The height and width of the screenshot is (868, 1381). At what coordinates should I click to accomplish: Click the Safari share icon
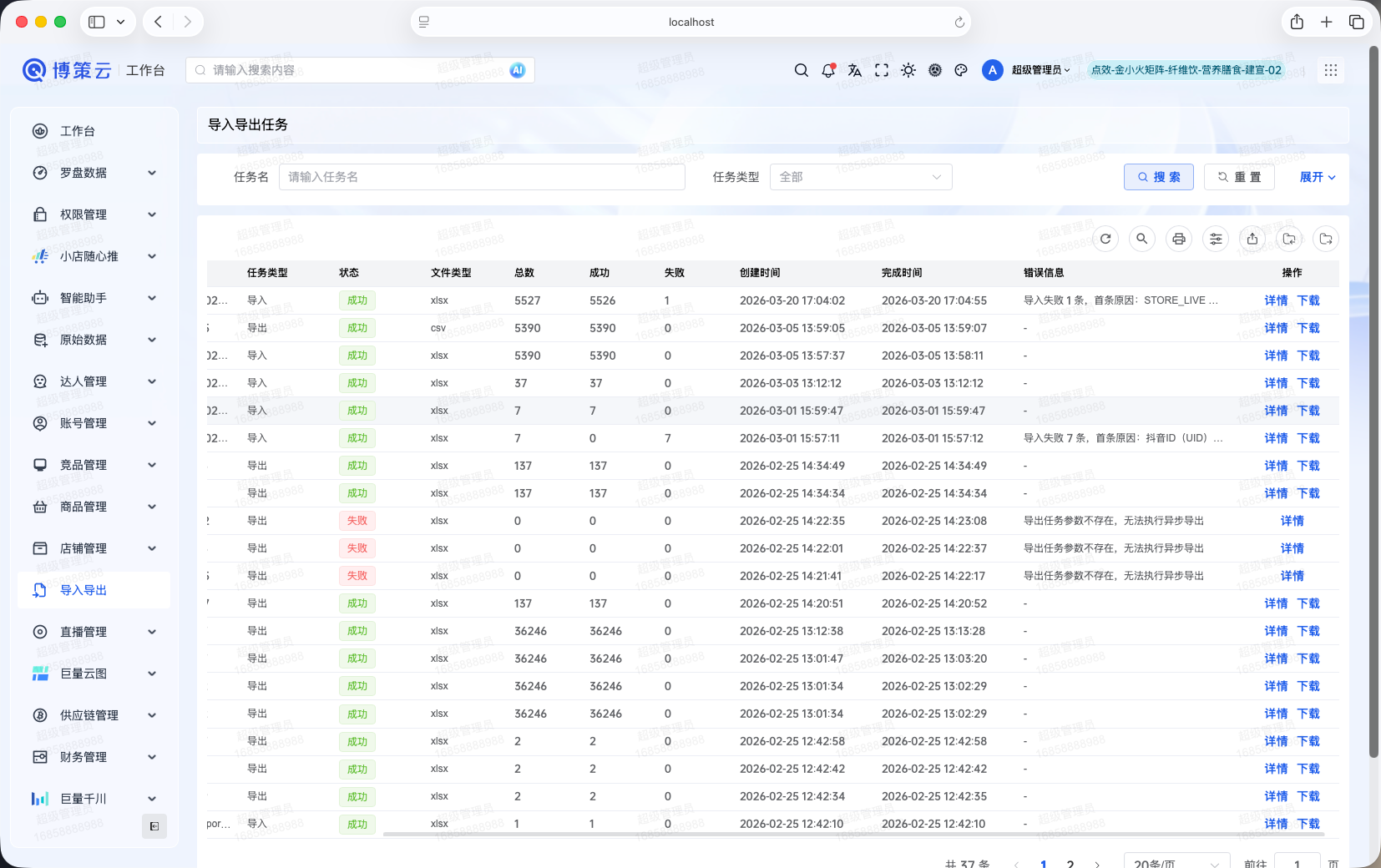[x=1297, y=22]
